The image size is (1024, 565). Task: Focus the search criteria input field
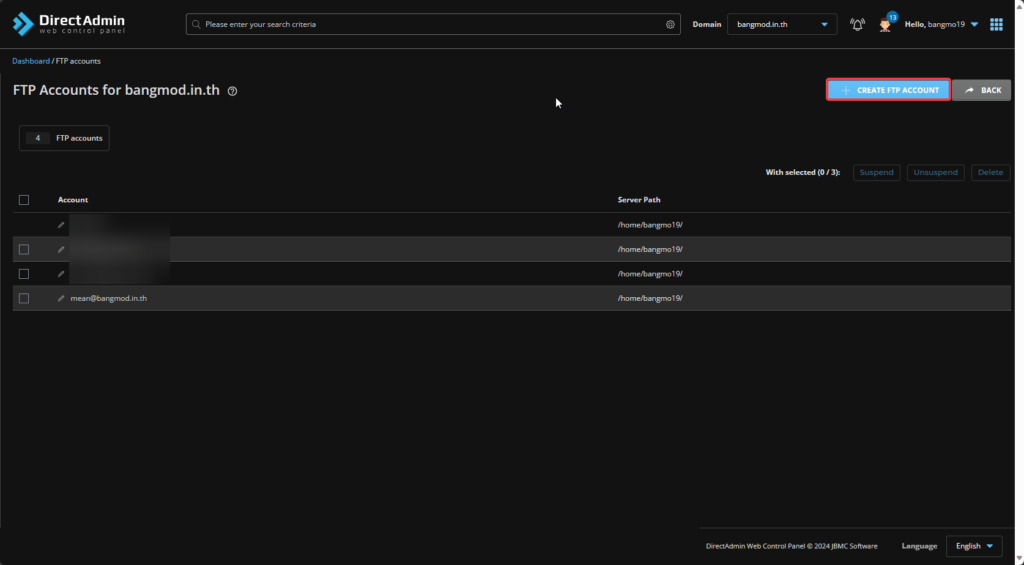[x=430, y=24]
